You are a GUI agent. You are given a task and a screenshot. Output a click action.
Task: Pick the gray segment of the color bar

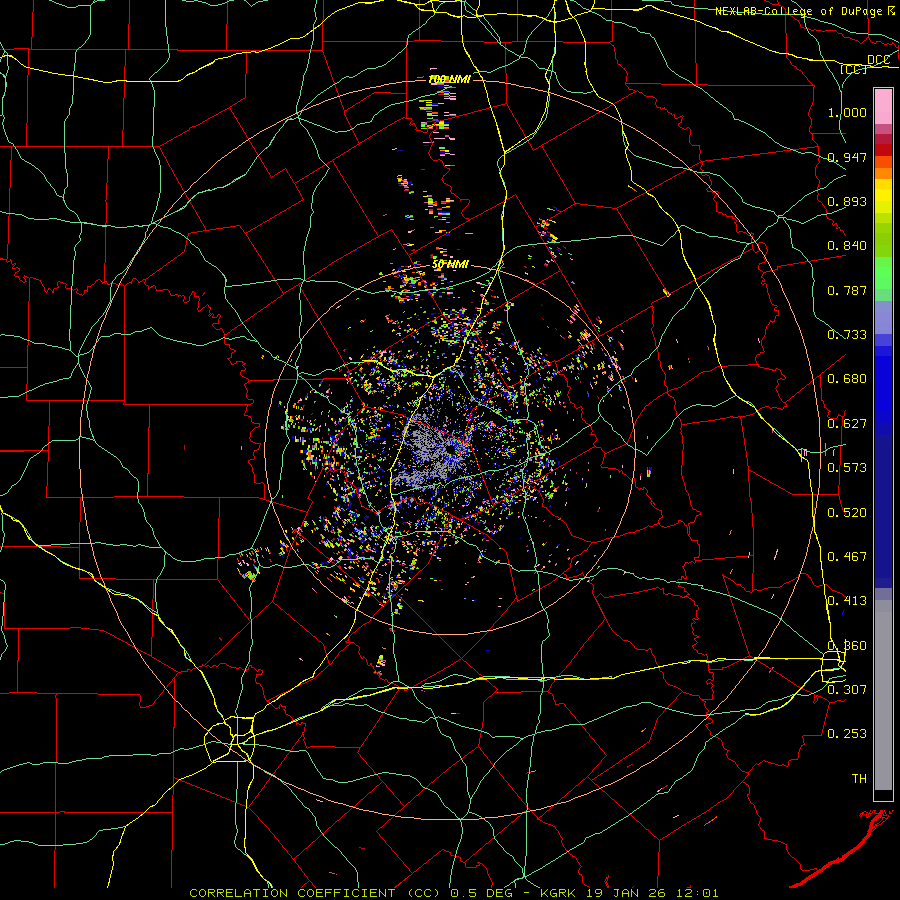(883, 695)
